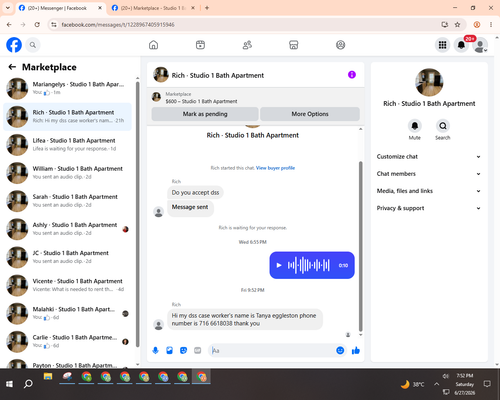
Task: Open the notifications bell with 20+ badge
Action: (461, 45)
